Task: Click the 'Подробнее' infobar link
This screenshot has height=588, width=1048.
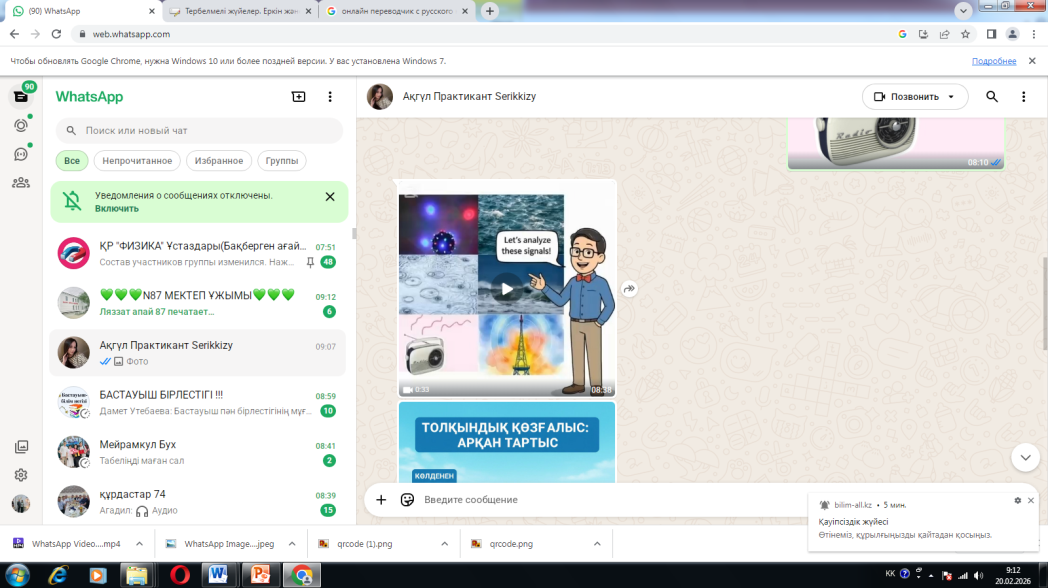Action: click(x=994, y=61)
